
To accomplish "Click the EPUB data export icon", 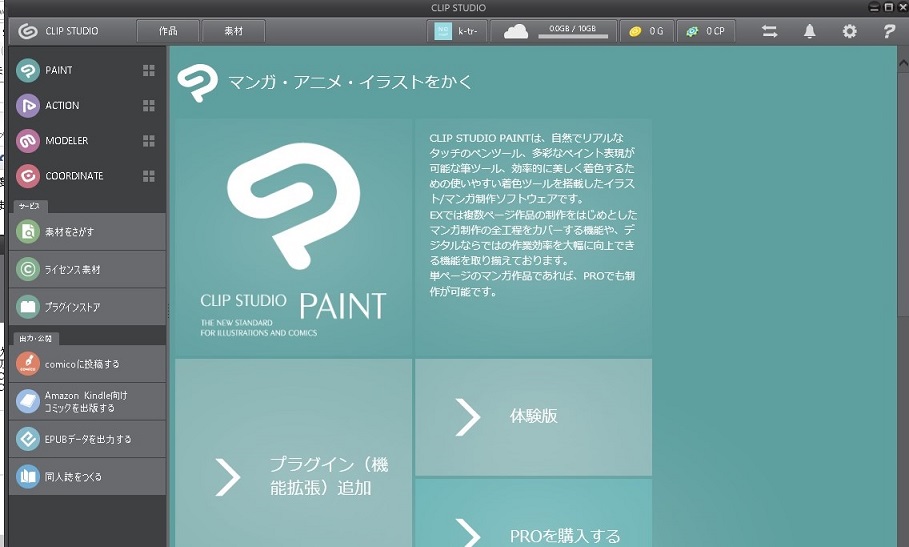I will coord(27,439).
